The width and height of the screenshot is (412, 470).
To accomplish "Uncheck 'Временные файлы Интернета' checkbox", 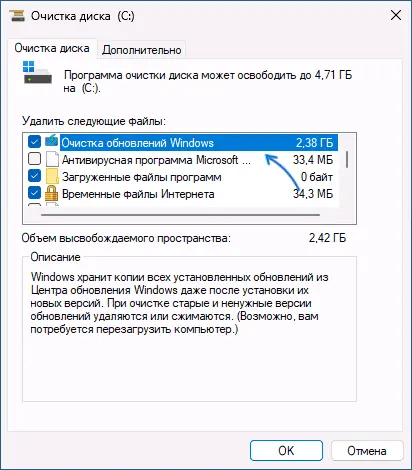I will click(34, 193).
